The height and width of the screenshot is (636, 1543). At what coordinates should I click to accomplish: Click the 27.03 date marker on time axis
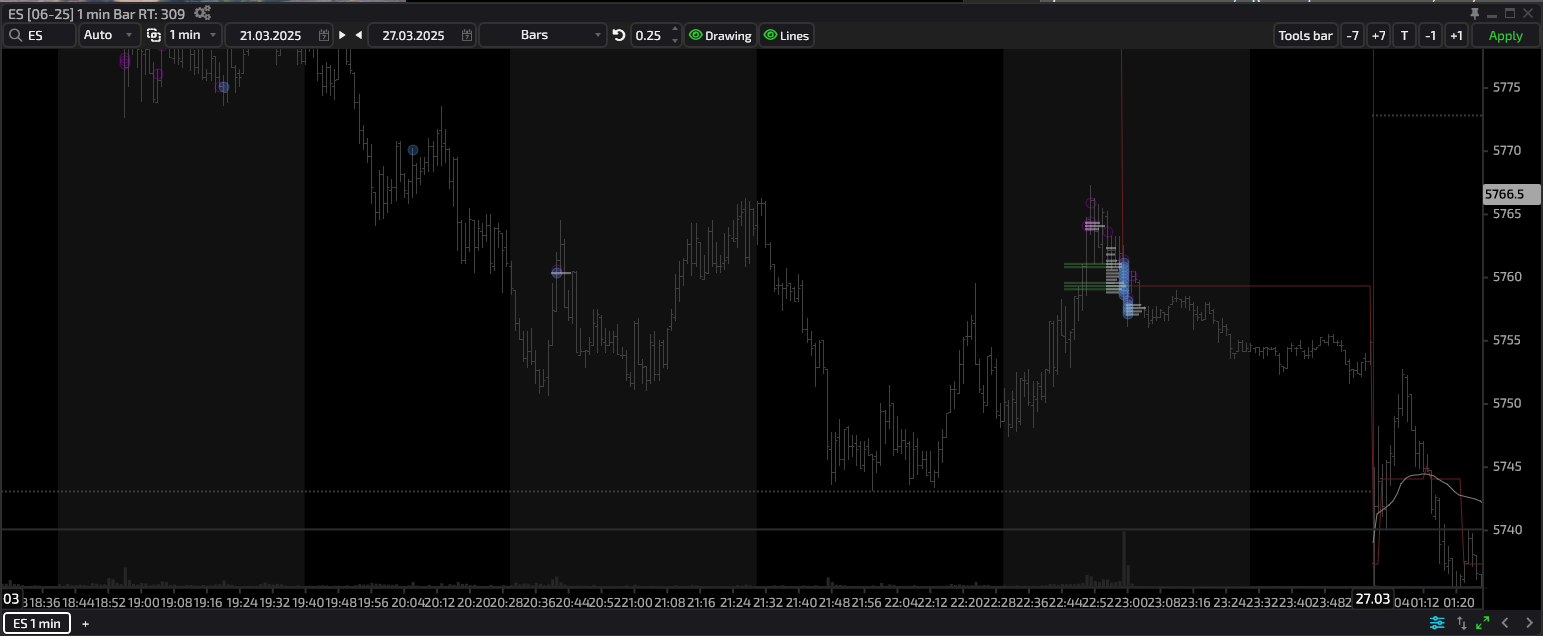pyautogui.click(x=1372, y=598)
